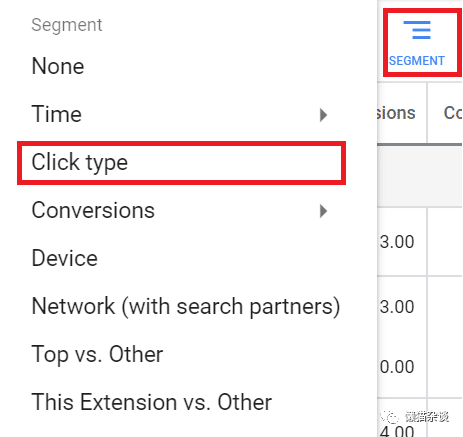This screenshot has height=437, width=463.
Task: Choose the Time segment entry
Action: (57, 114)
